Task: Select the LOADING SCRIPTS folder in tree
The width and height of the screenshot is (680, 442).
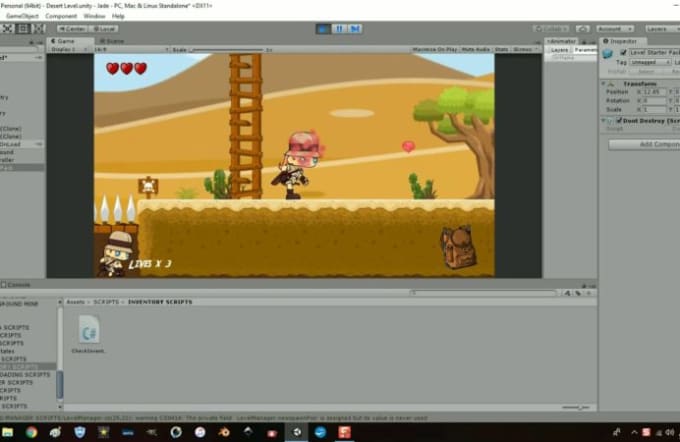Action: (25, 375)
